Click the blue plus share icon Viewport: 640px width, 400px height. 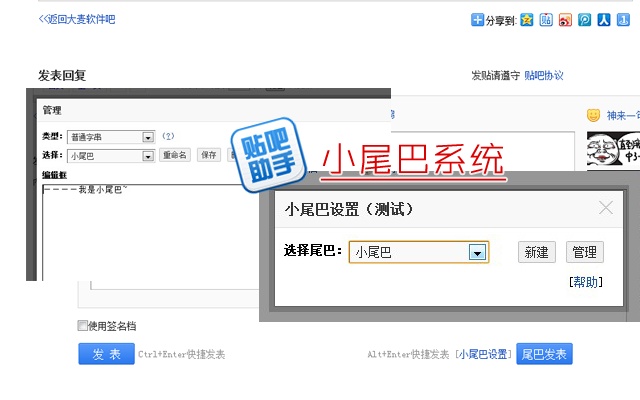[x=477, y=20]
